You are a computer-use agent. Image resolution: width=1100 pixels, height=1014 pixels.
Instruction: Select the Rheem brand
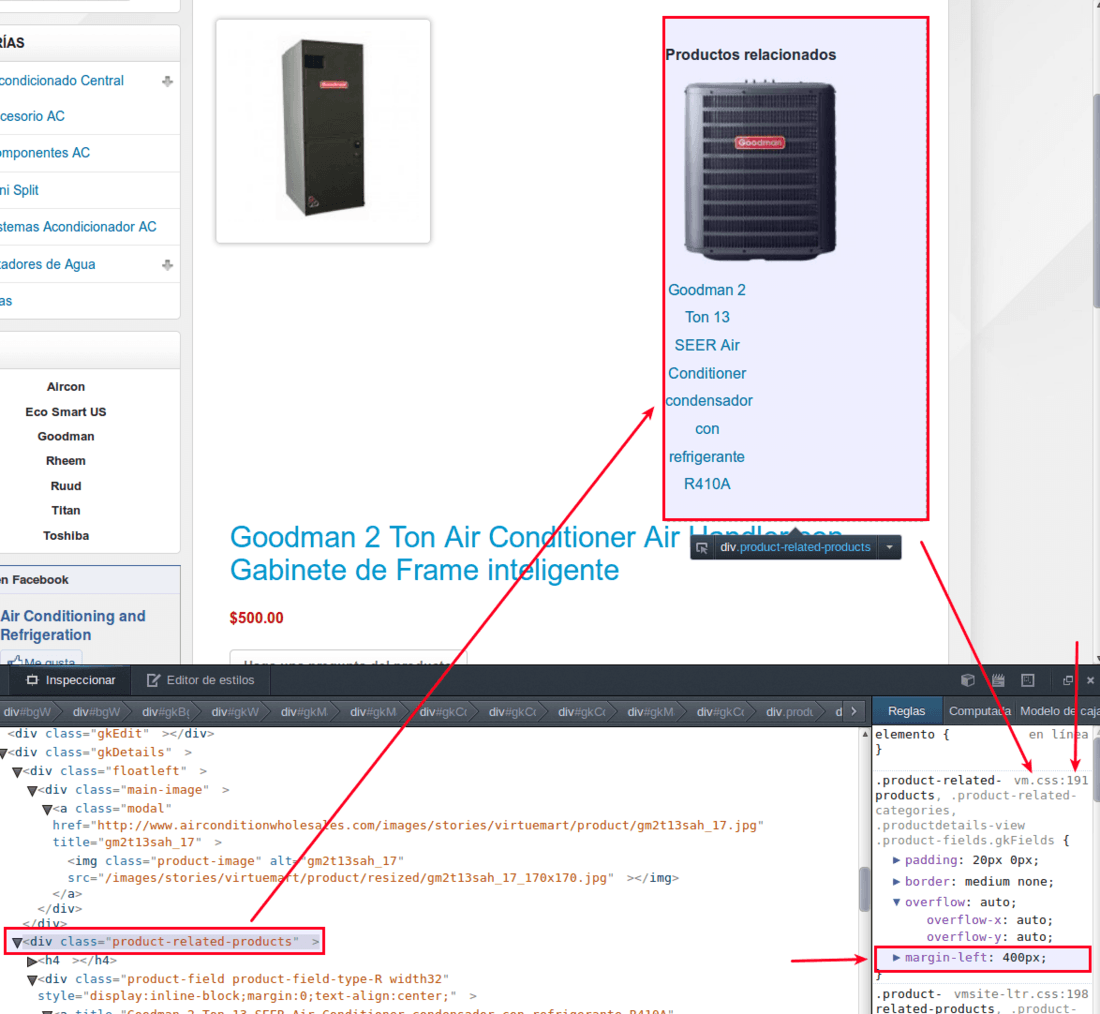pyautogui.click(x=66, y=461)
